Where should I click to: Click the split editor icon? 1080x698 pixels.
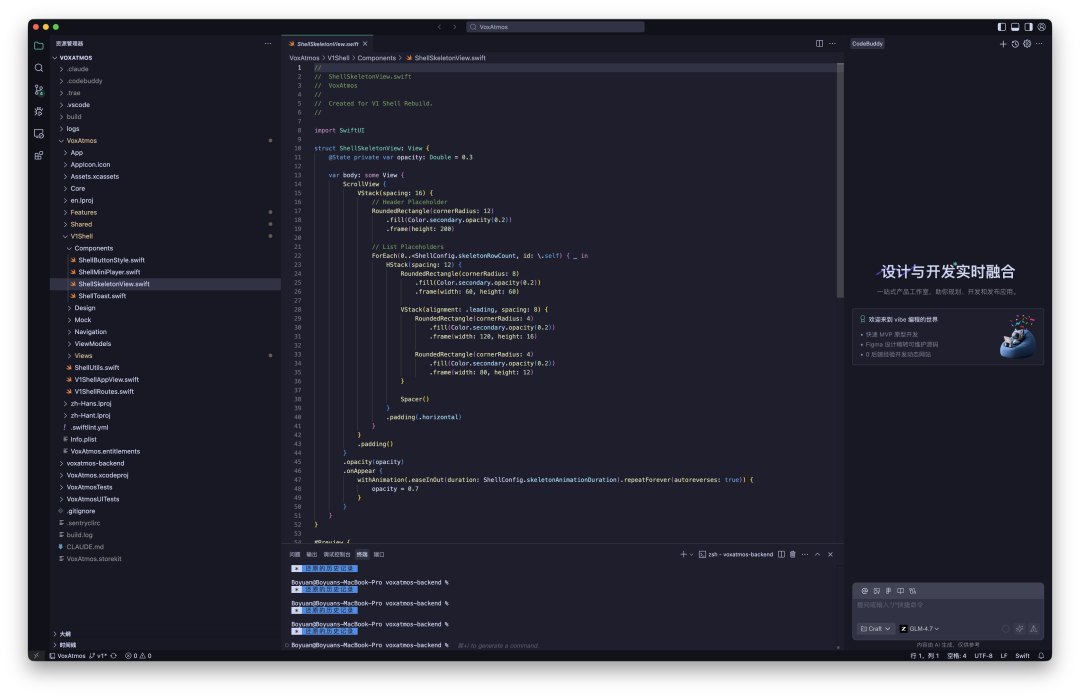coord(819,44)
